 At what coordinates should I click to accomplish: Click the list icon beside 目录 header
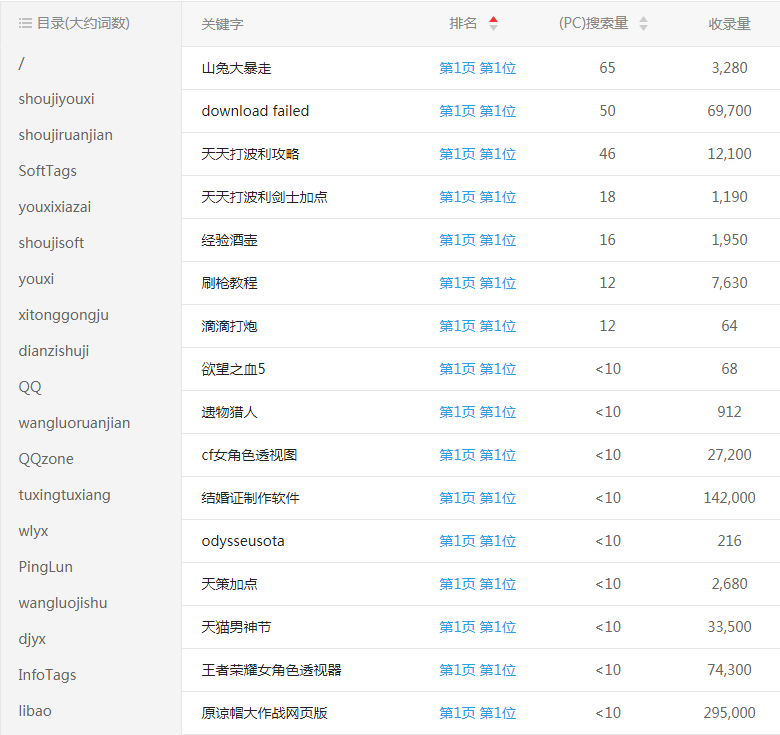[x=25, y=23]
